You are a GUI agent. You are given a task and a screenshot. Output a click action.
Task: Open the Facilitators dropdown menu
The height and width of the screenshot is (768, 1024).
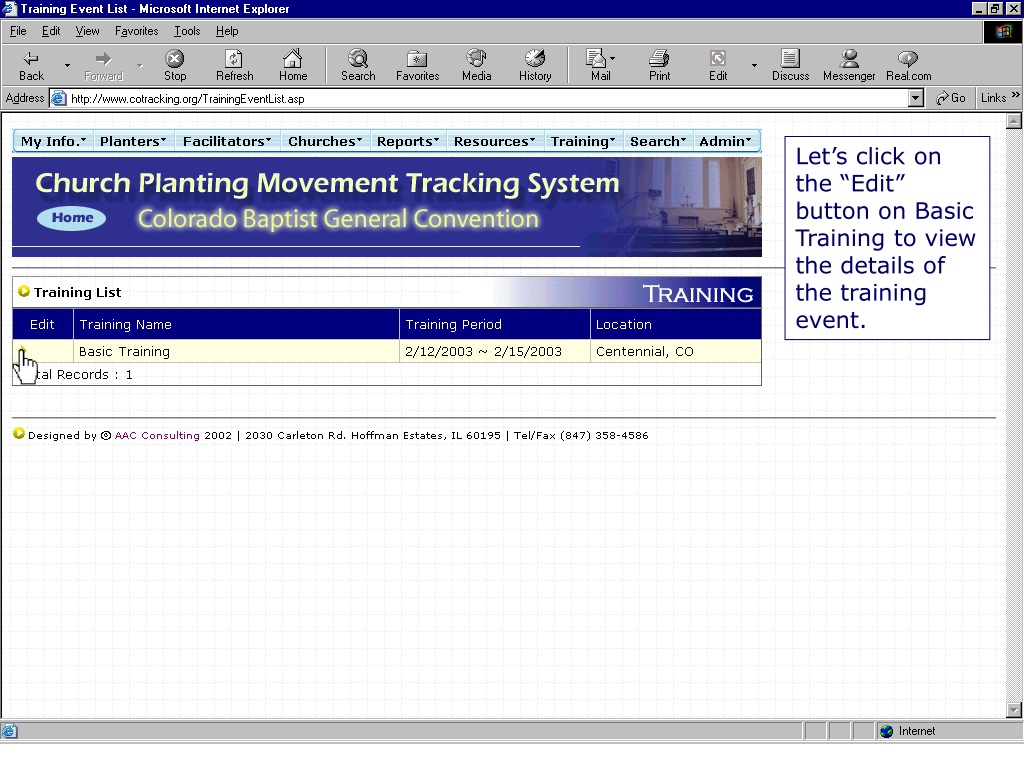[x=227, y=141]
